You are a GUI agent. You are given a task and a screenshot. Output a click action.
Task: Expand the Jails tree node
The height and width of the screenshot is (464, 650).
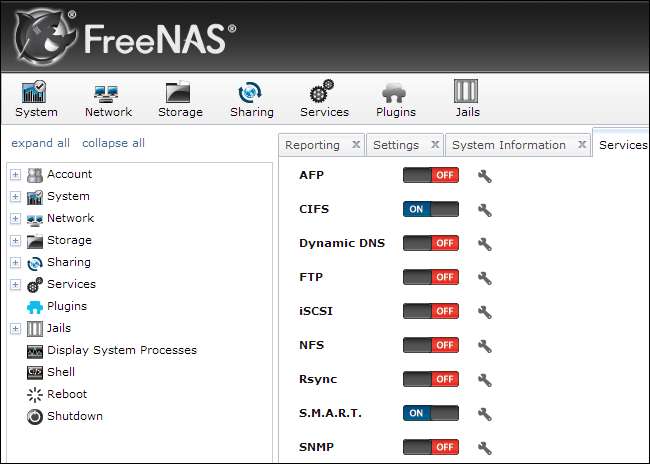(x=15, y=329)
